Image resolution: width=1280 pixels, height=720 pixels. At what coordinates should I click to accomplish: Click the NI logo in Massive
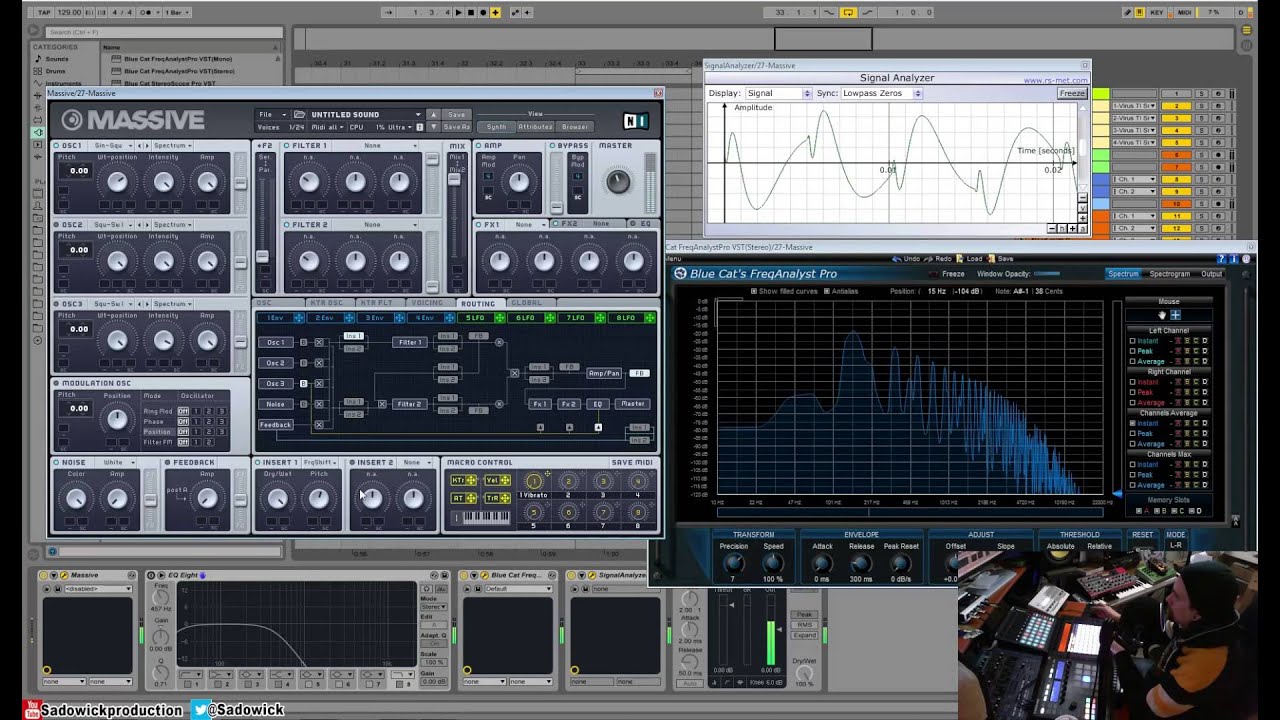tap(636, 121)
